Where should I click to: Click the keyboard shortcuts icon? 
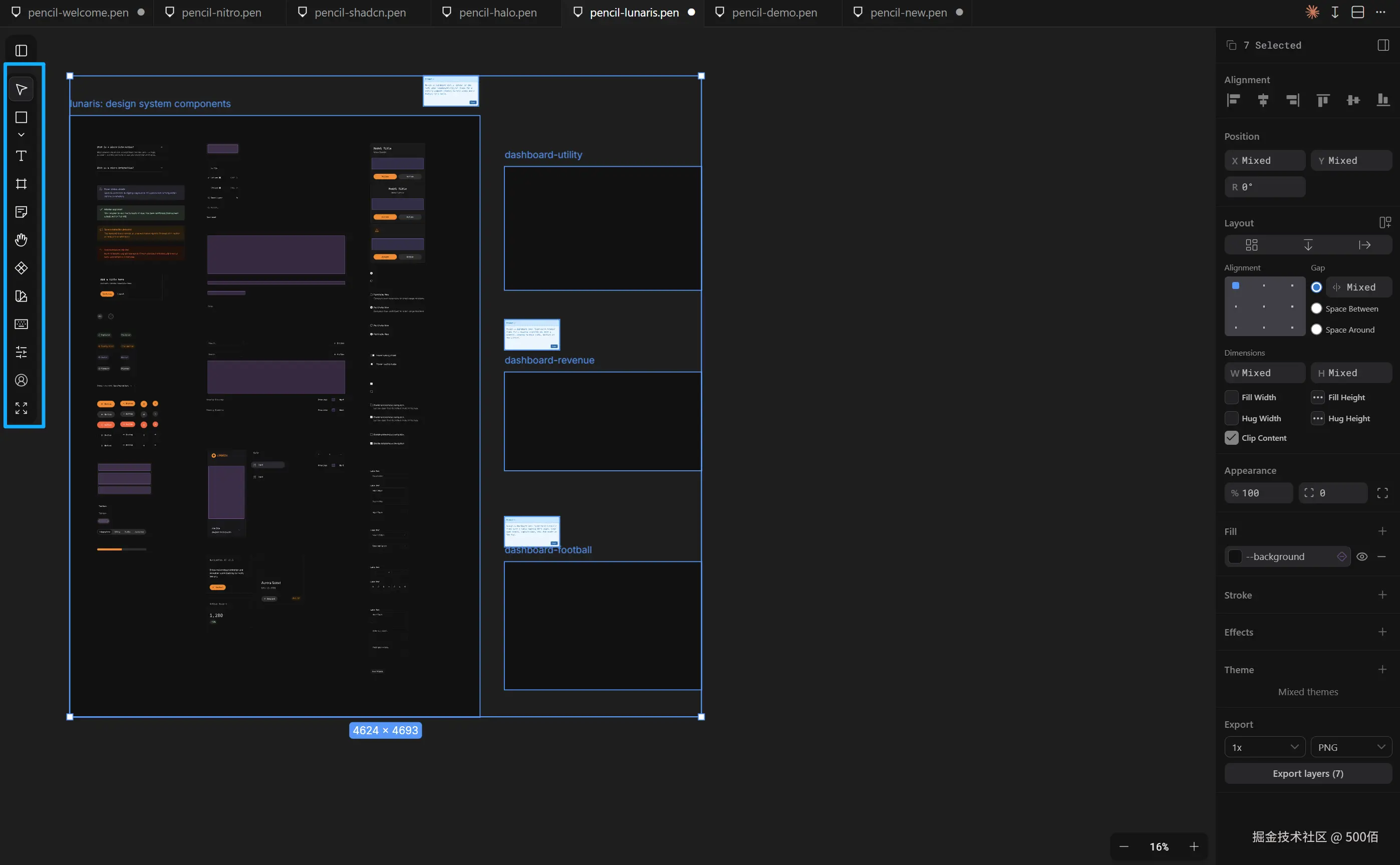[21, 324]
